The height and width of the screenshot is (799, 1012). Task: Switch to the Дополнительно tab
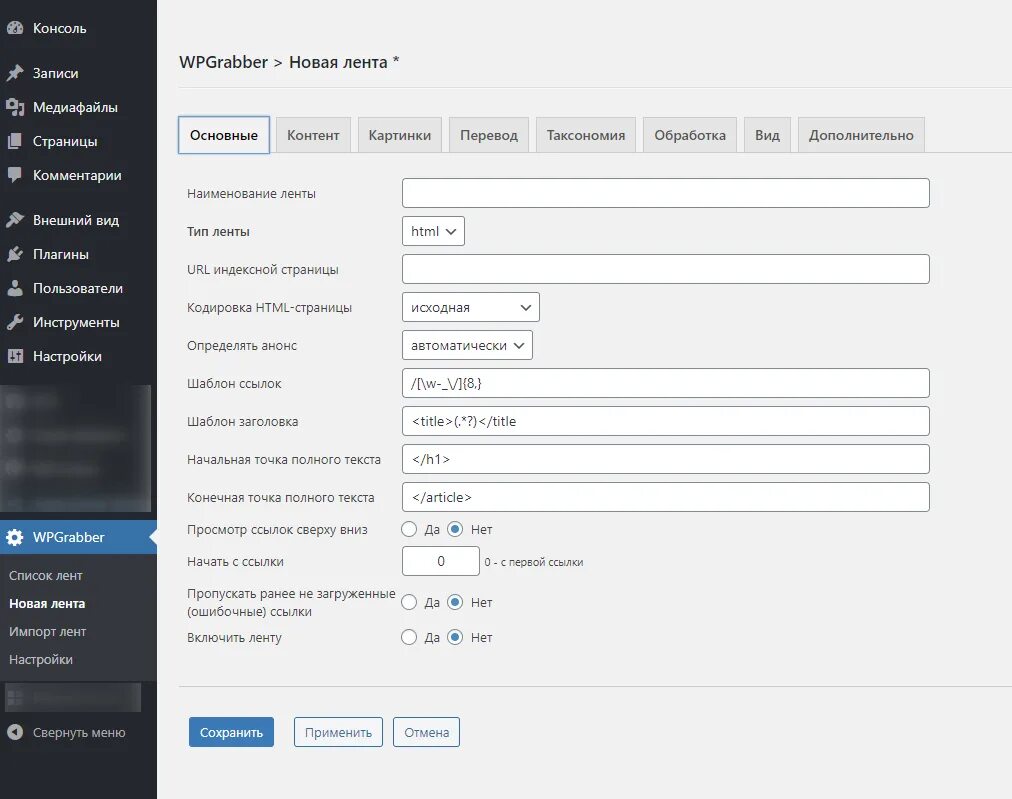tap(861, 135)
